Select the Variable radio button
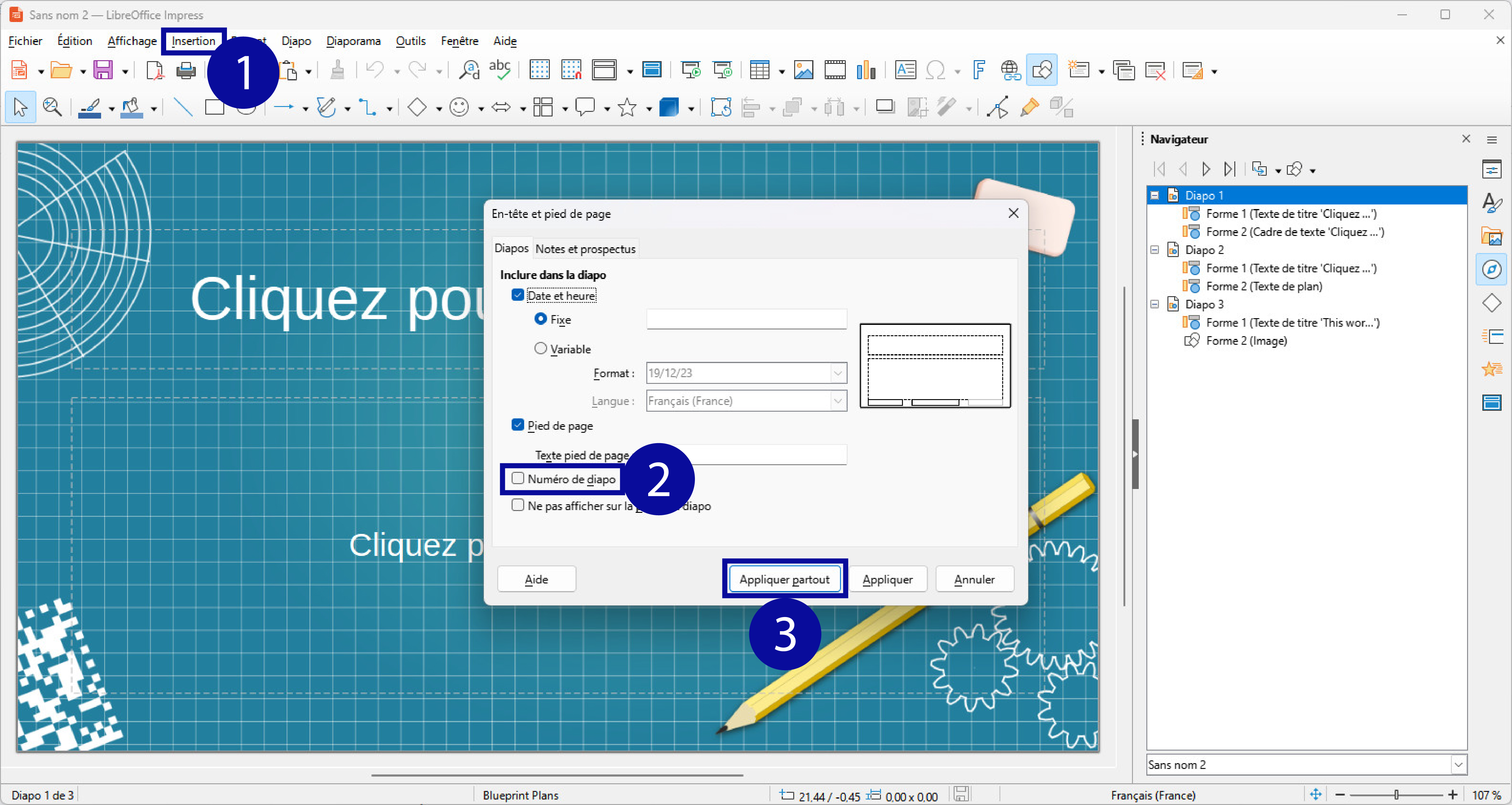The width and height of the screenshot is (1512, 805). pos(541,348)
